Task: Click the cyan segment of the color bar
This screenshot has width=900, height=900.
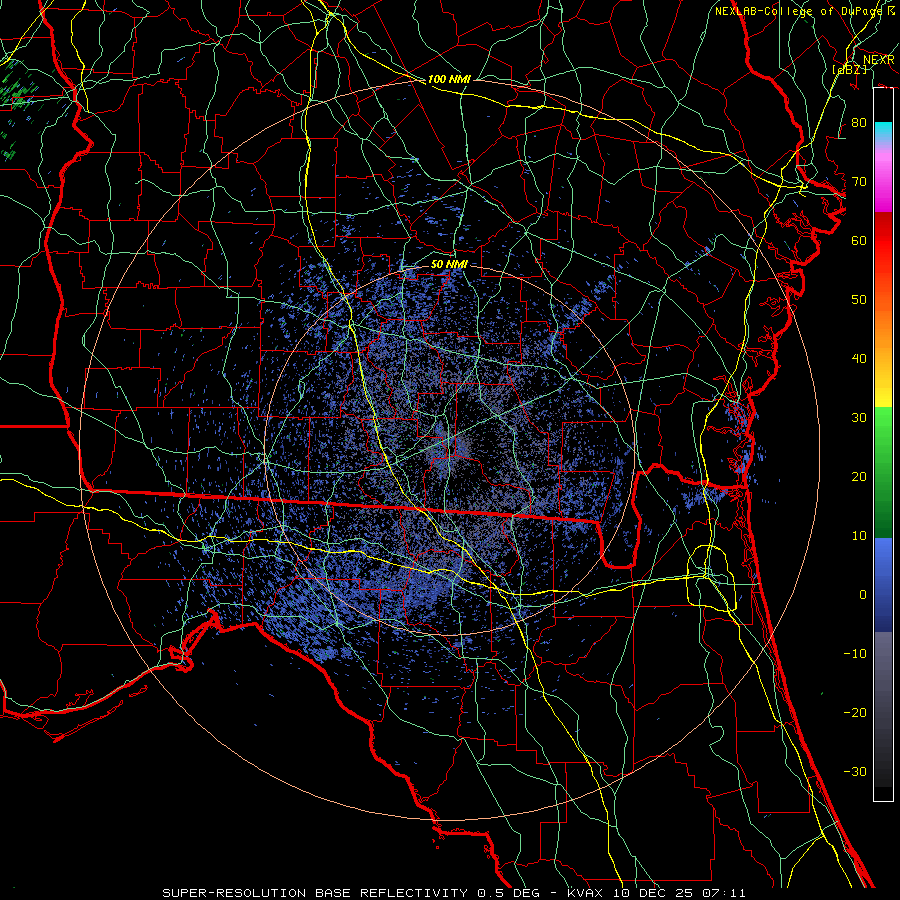Action: [883, 131]
